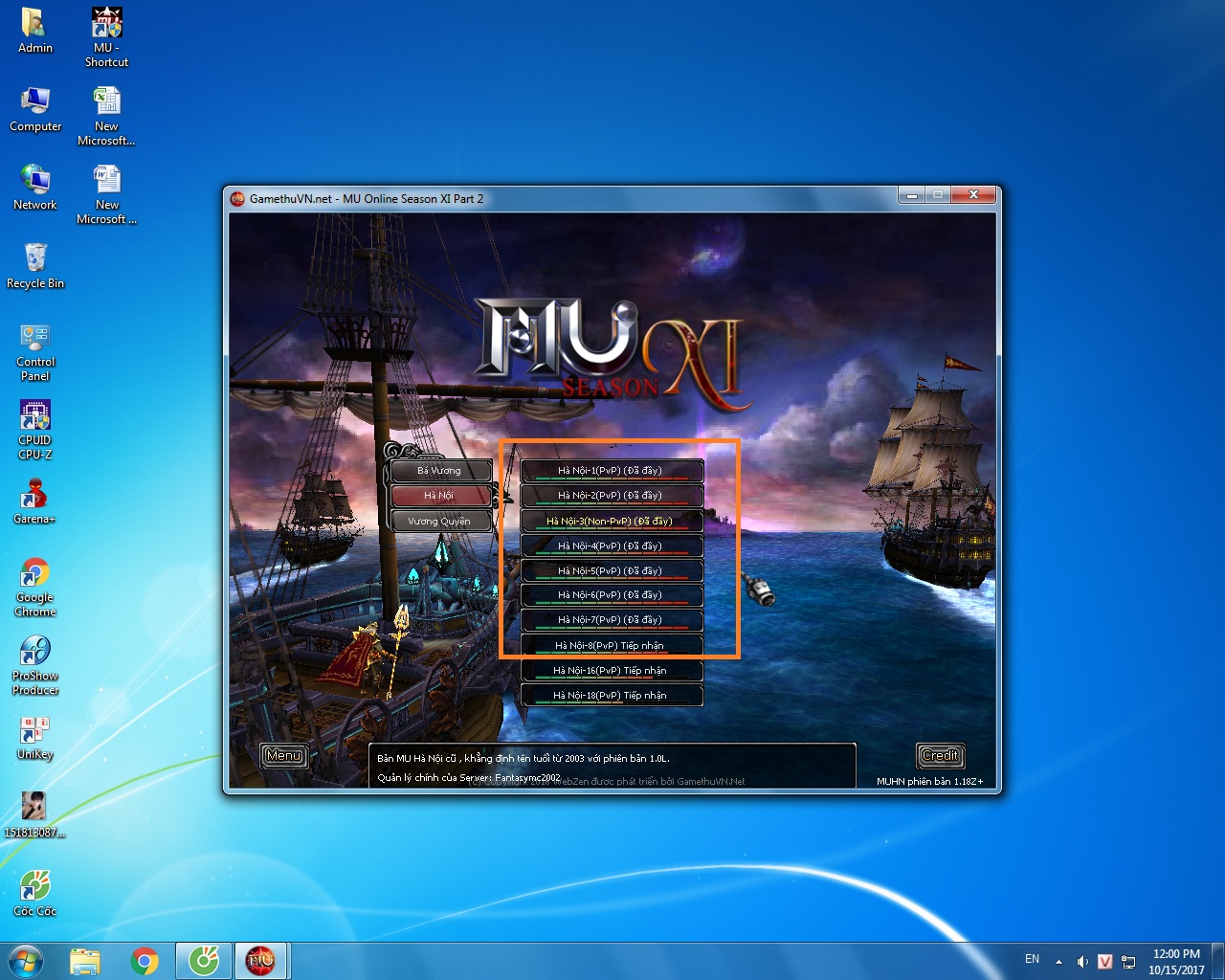Viewport: 1225px width, 980px height.
Task: Select the Cốc Cốc desktop icon
Action: click(35, 895)
